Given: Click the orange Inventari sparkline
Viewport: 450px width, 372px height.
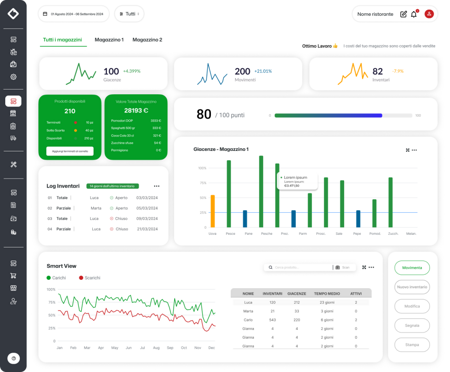Looking at the screenshot, I should pyautogui.click(x=353, y=74).
